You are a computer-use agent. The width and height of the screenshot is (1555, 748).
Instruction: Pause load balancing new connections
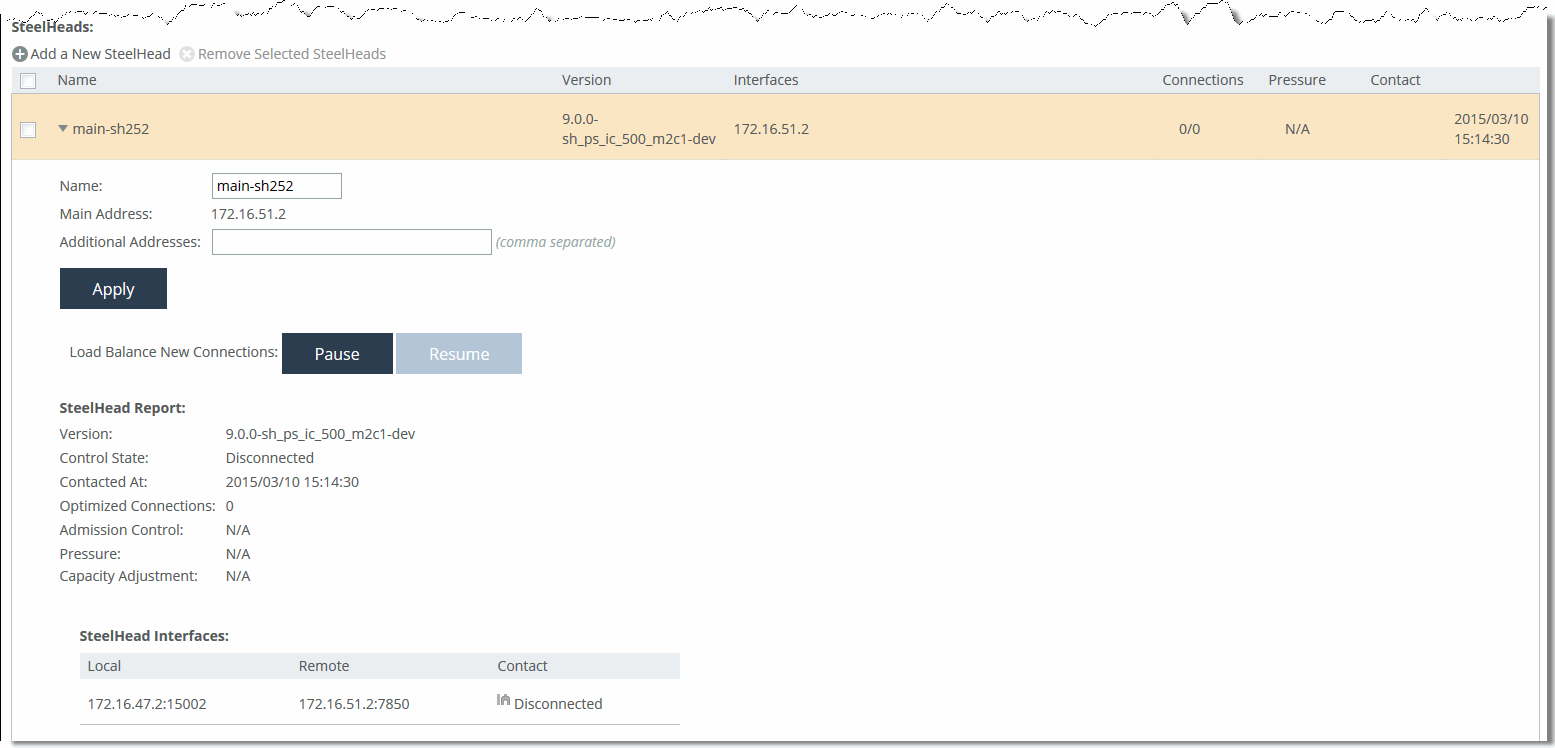[337, 354]
